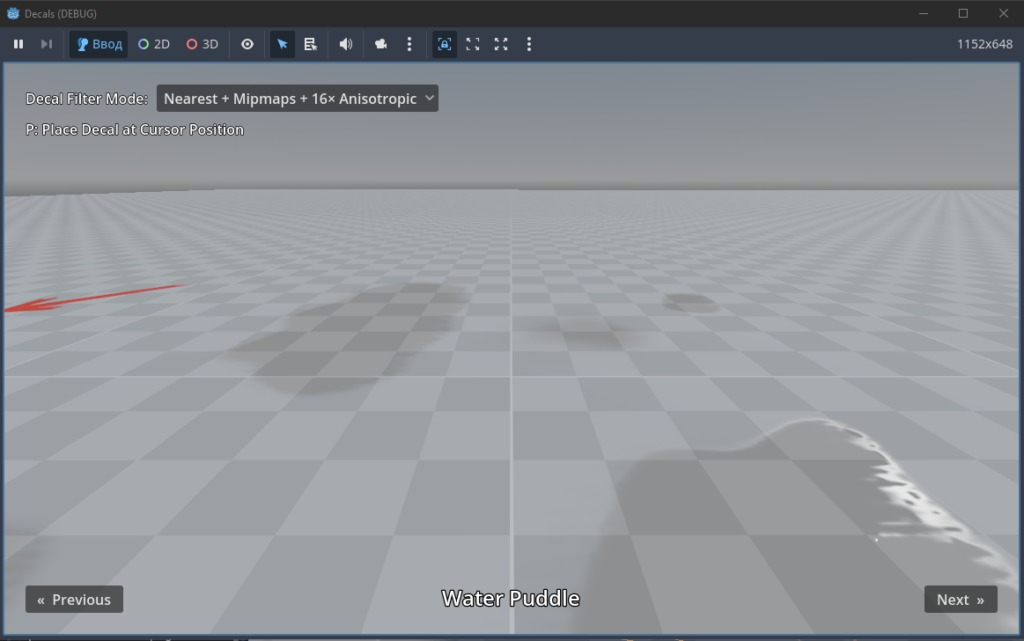Click the 1152x648 resolution text

(x=985, y=44)
